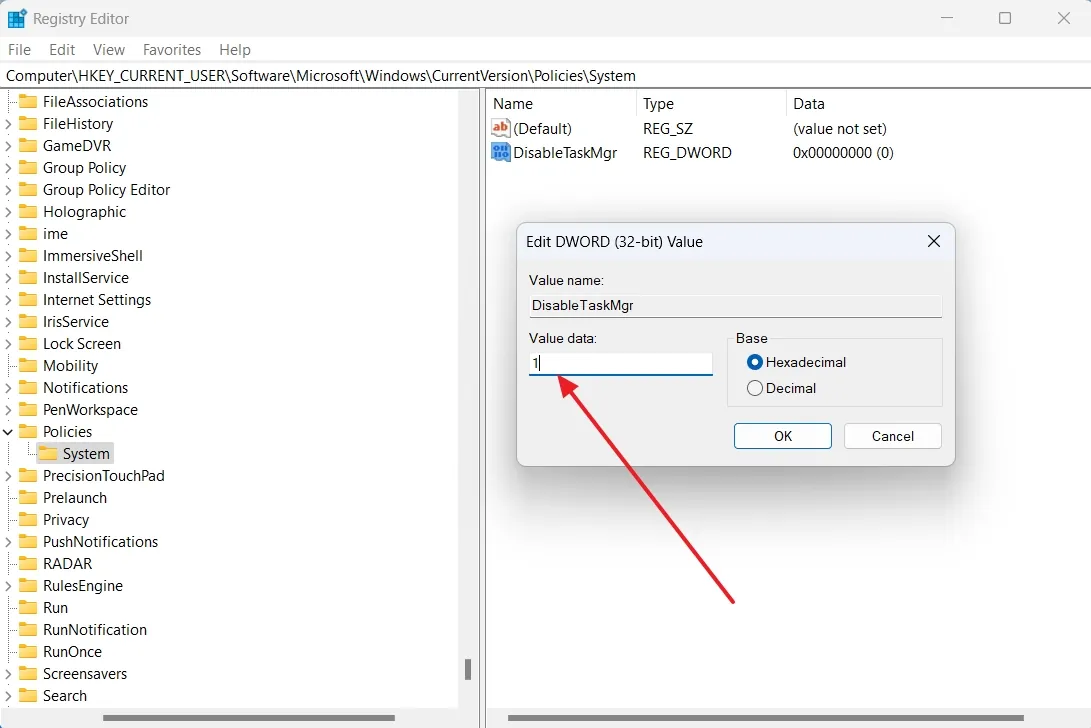The height and width of the screenshot is (728, 1091).
Task: Select the Notifications tree entry
Action: 86,388
